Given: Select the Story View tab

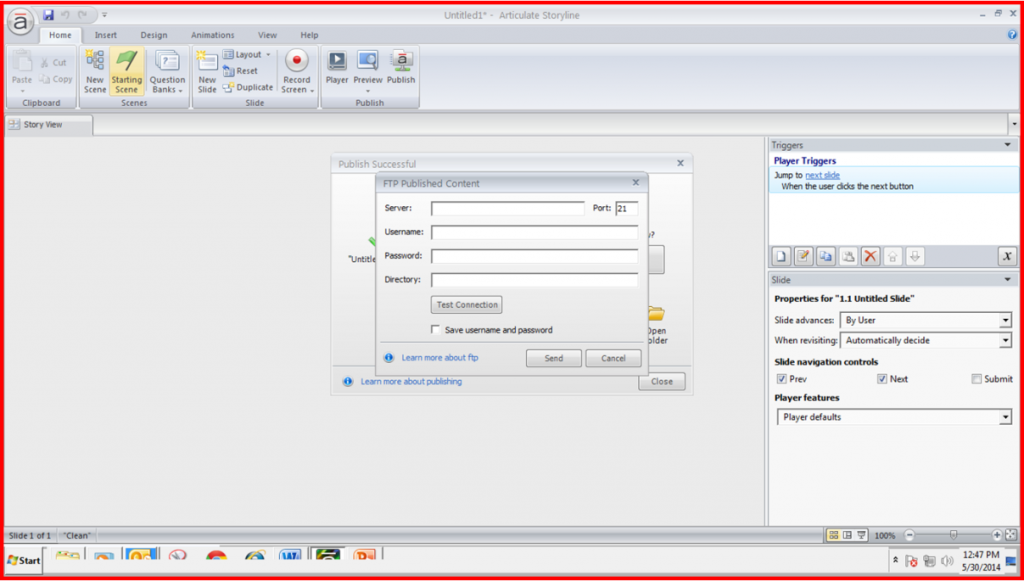Looking at the screenshot, I should click(49, 125).
